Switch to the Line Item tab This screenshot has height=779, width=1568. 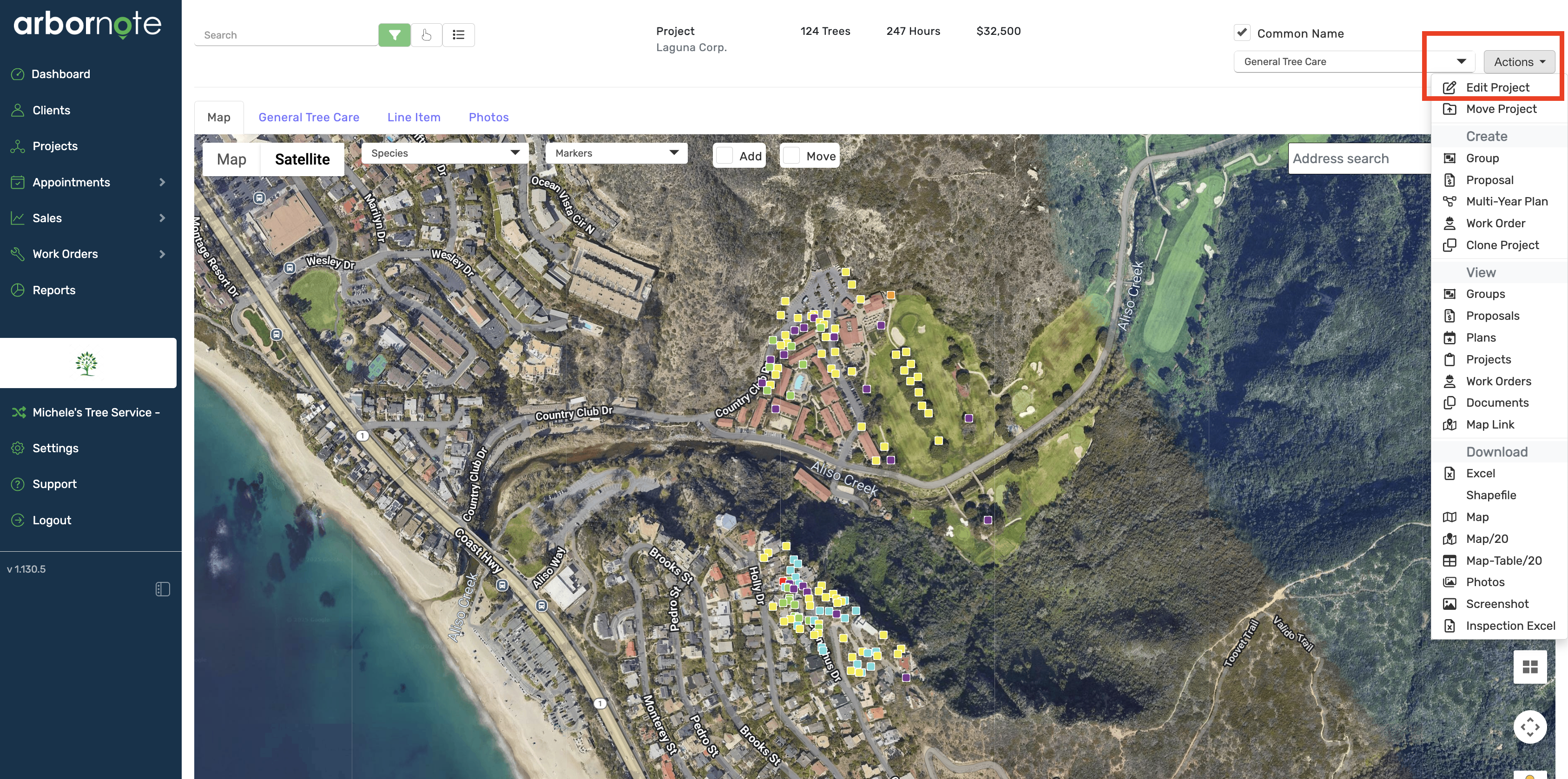[x=413, y=118]
